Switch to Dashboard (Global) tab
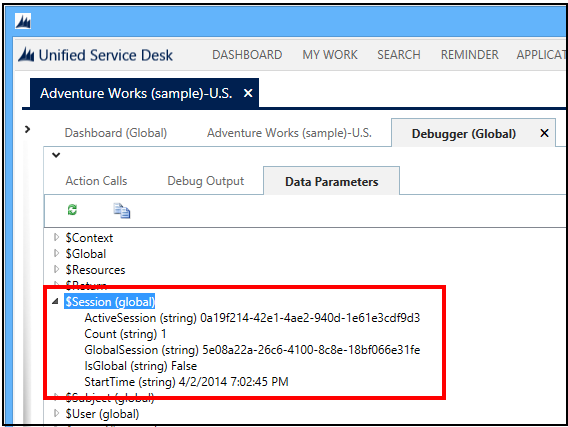568x427 pixels. tap(116, 133)
